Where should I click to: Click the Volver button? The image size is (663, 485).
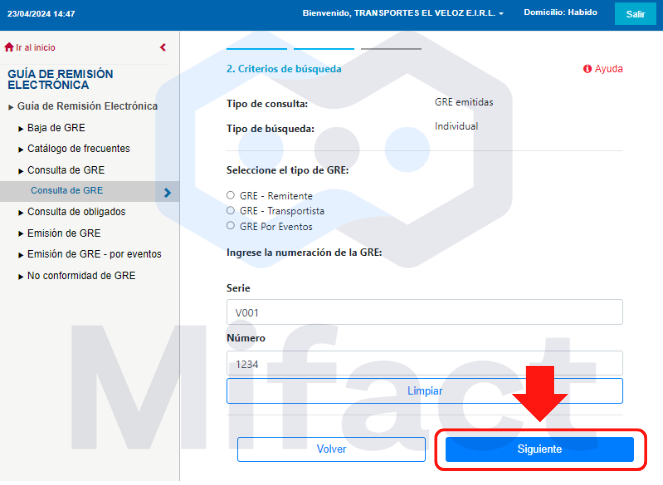[x=332, y=449]
